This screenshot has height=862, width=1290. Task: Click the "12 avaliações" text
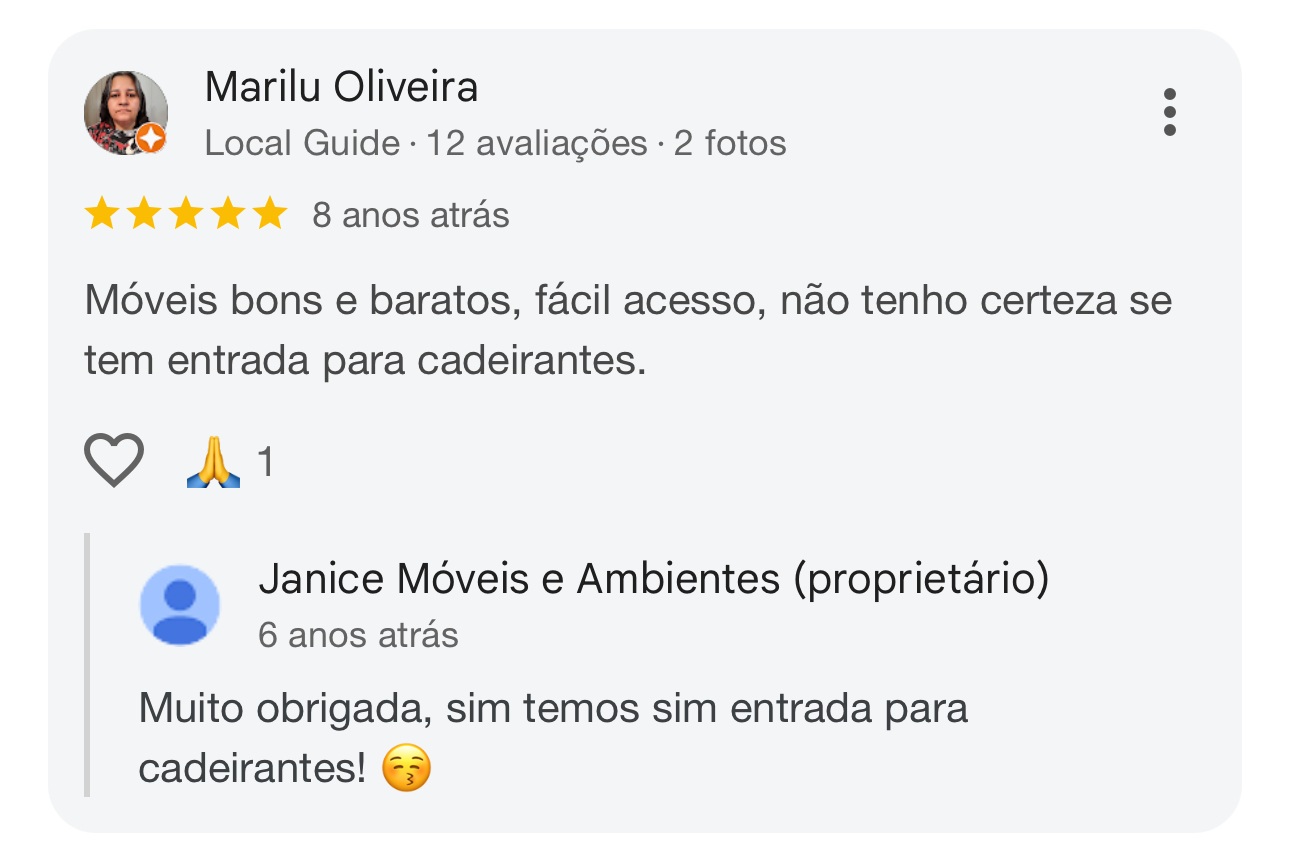[537, 144]
